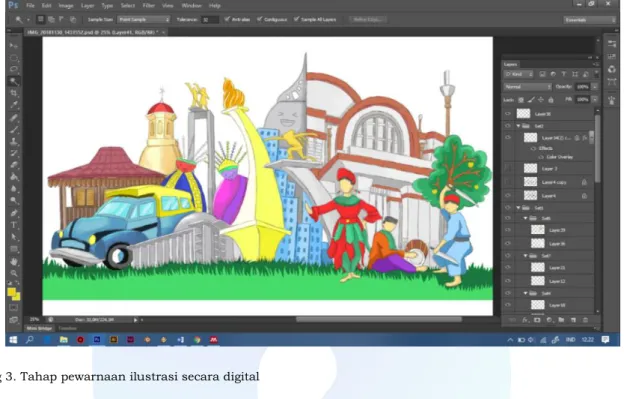Click Lock all padlock icon
Viewport: 624px width, 399px height.
click(x=551, y=100)
